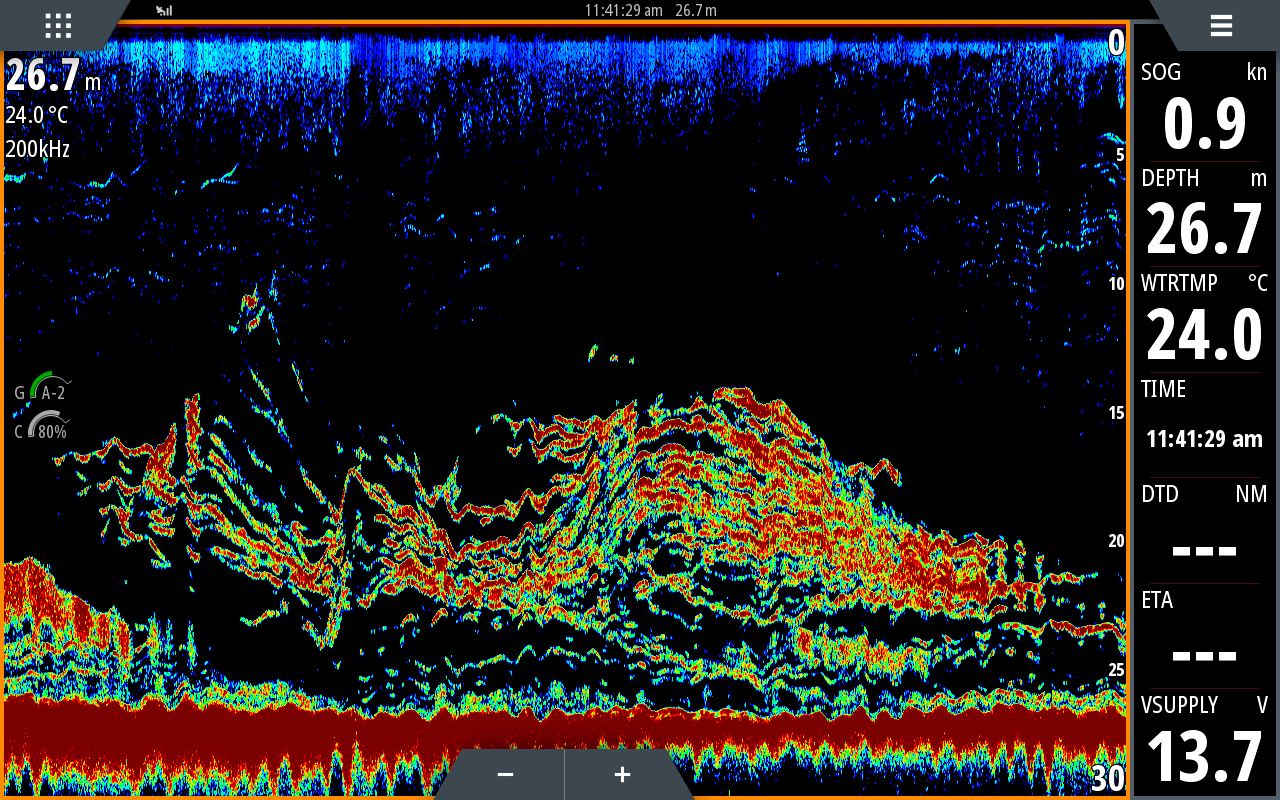Screen dimensions: 1280x800
Task: Click the plus zoom in button
Action: coord(622,774)
